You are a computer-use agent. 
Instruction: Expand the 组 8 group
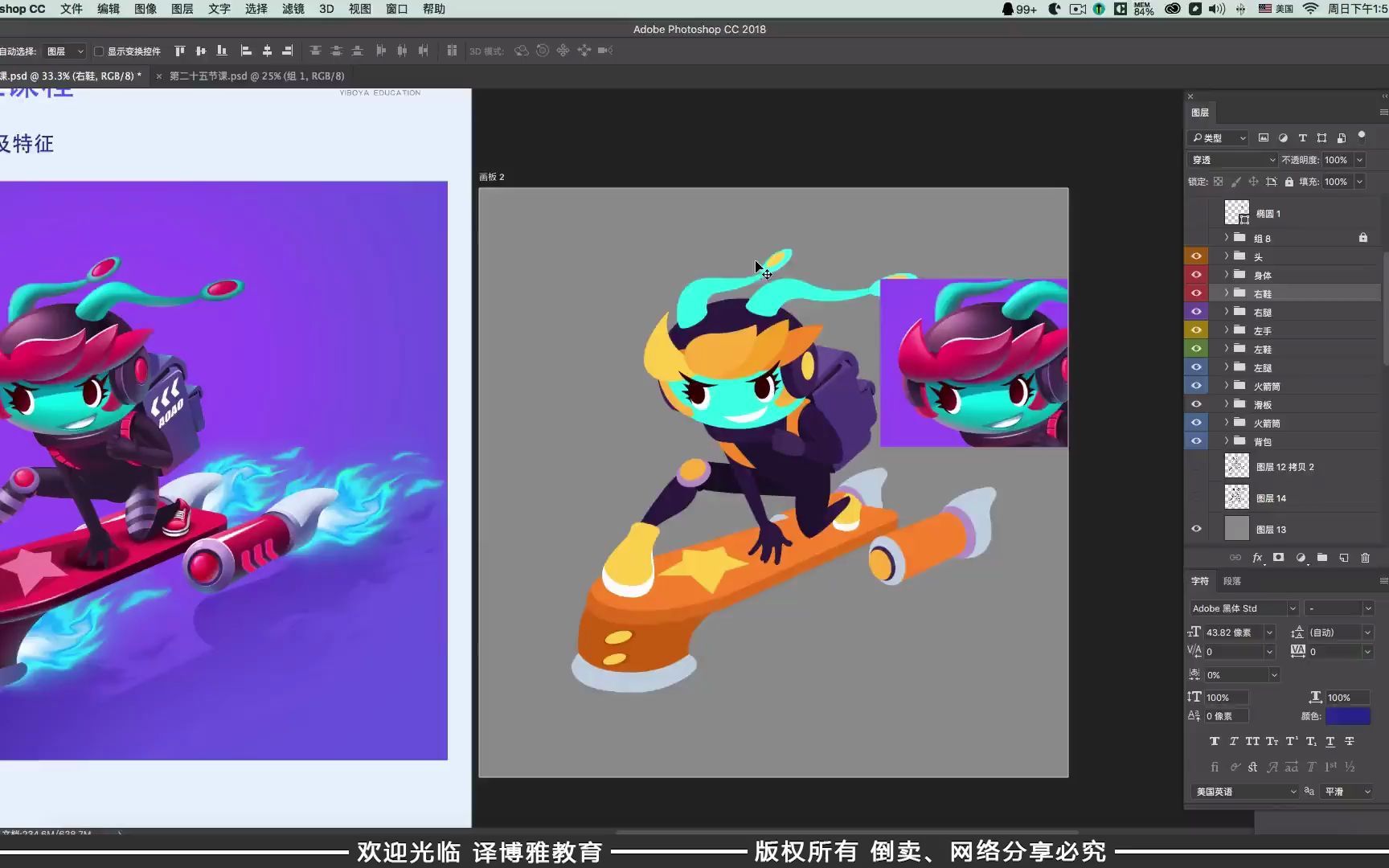tap(1227, 237)
